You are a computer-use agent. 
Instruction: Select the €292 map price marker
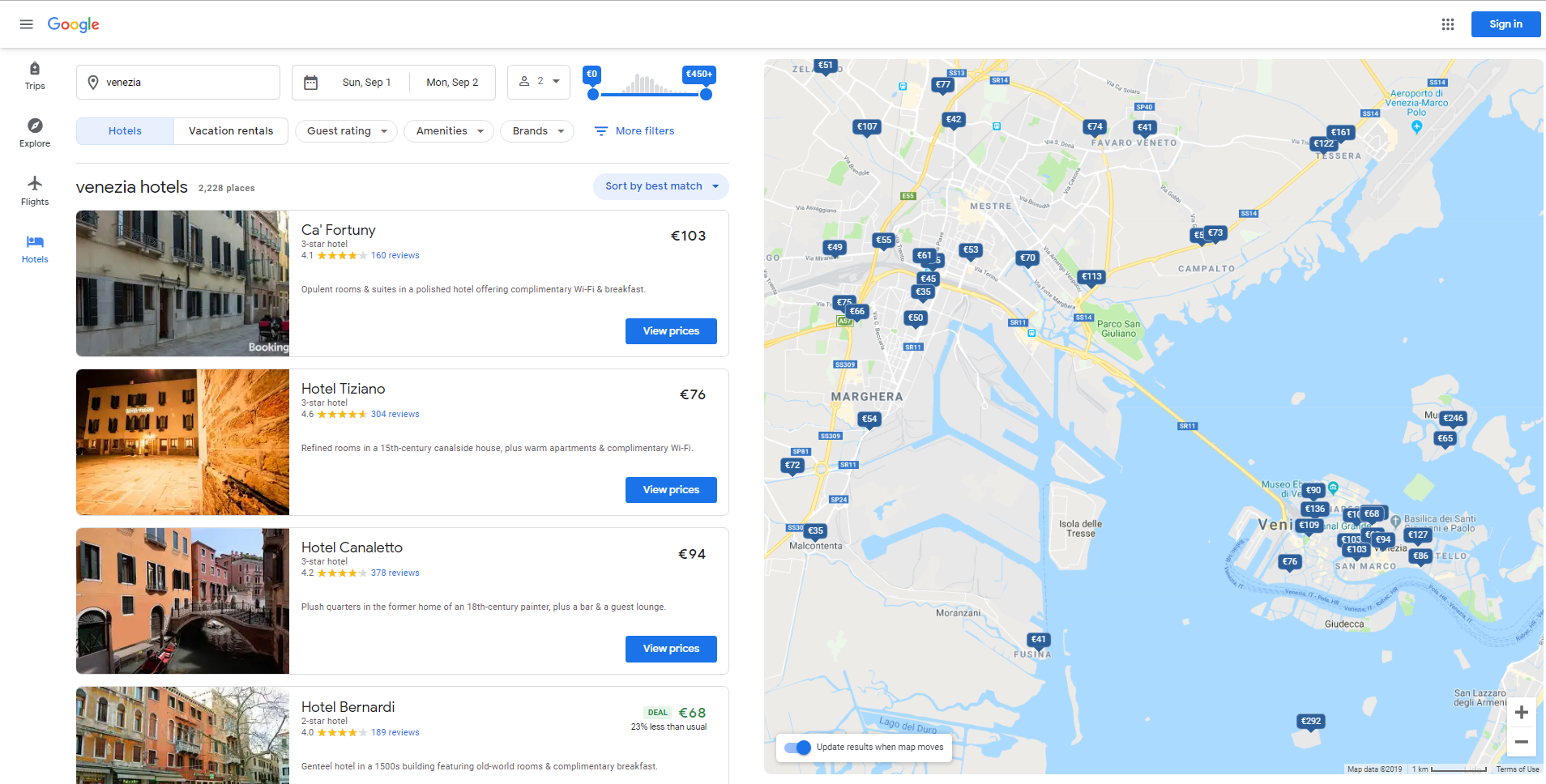click(1310, 722)
